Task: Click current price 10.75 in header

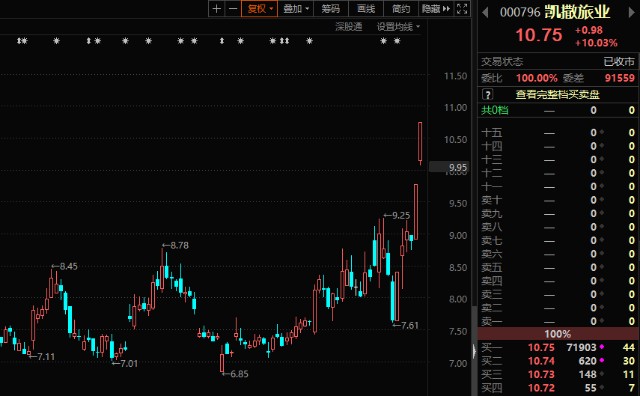Action: 539,35
